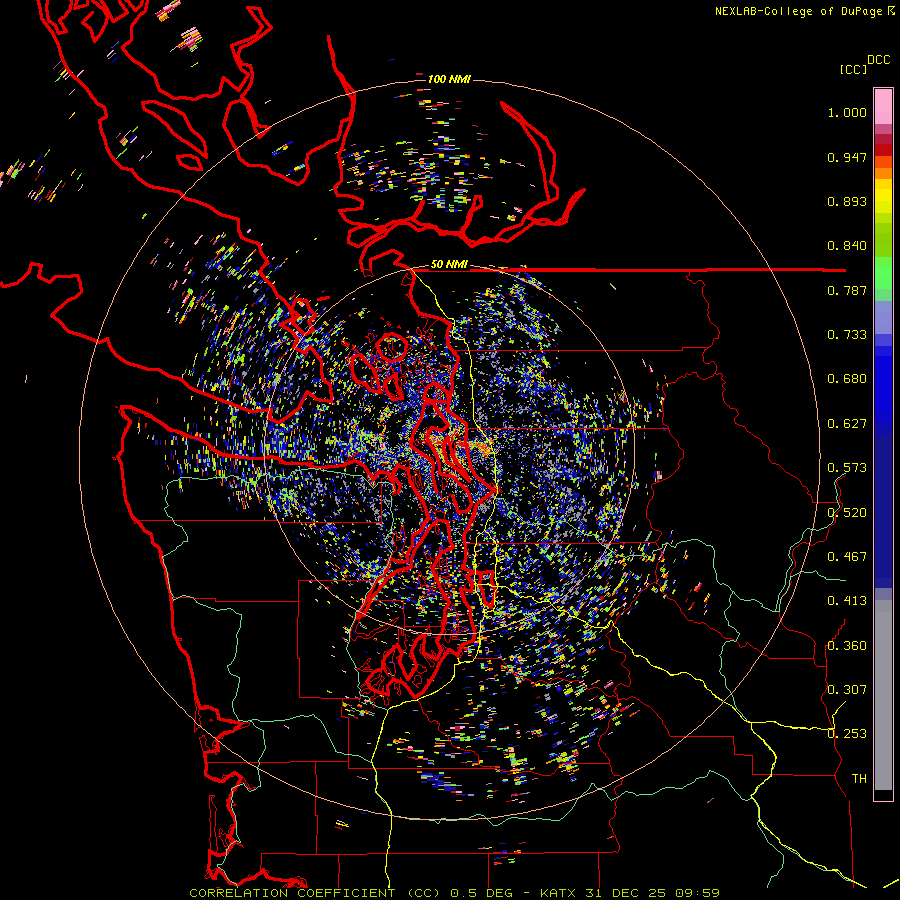Click the 31 DEC 25 09:59 timestamp
900x900 pixels.
point(652,893)
